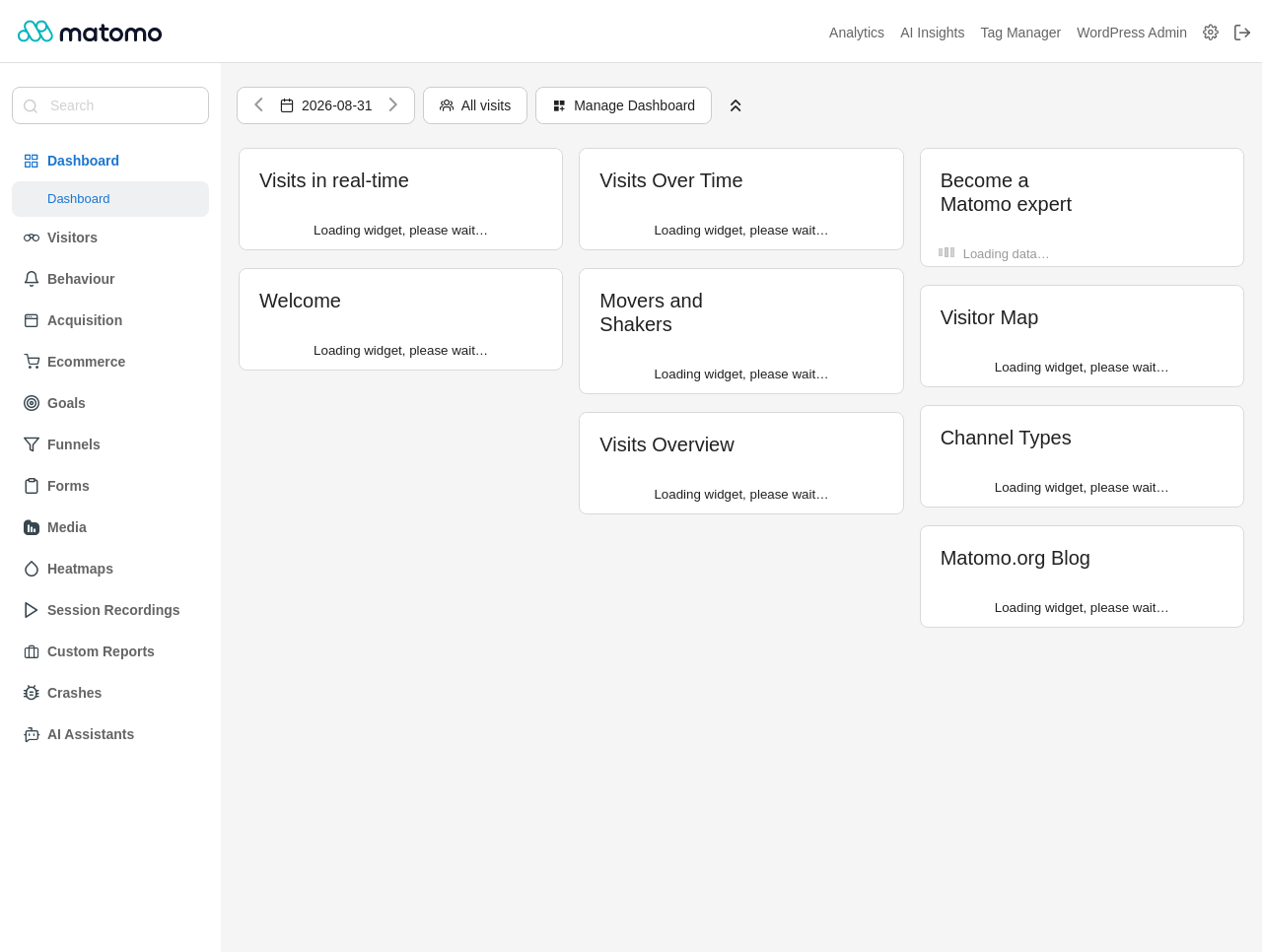This screenshot has width=1262, height=952.
Task: Click the Movers and Shakers widget title
Action: 652,312
